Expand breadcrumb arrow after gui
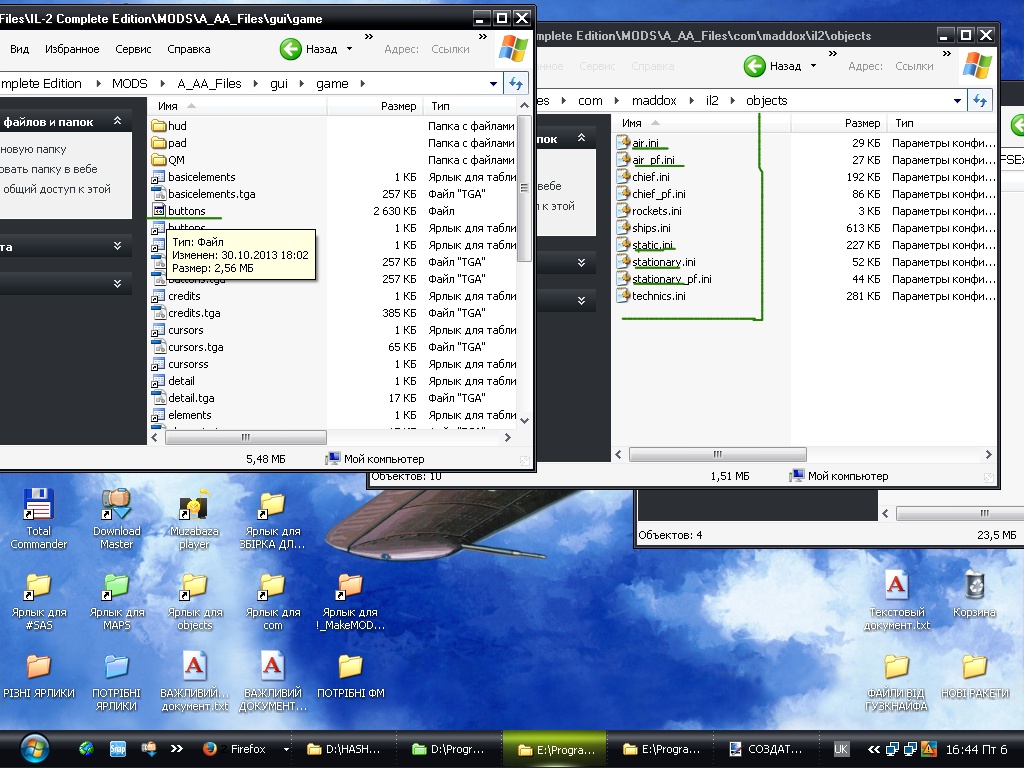This screenshot has width=1024, height=768. [x=302, y=84]
